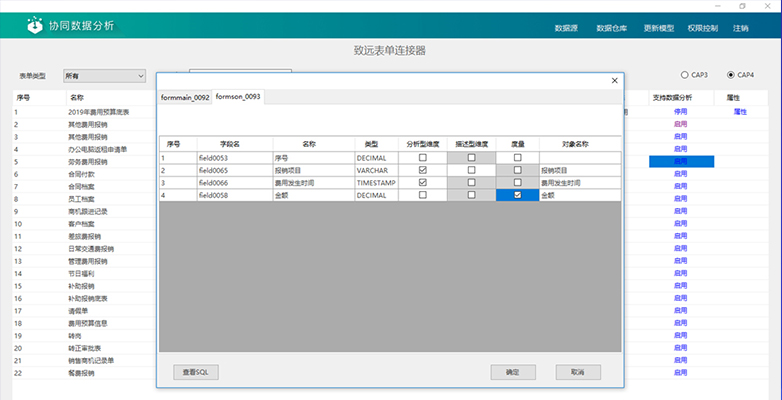The image size is (782, 400).
Task: Select cell field0066 in the dialog table
Action: tap(235, 183)
